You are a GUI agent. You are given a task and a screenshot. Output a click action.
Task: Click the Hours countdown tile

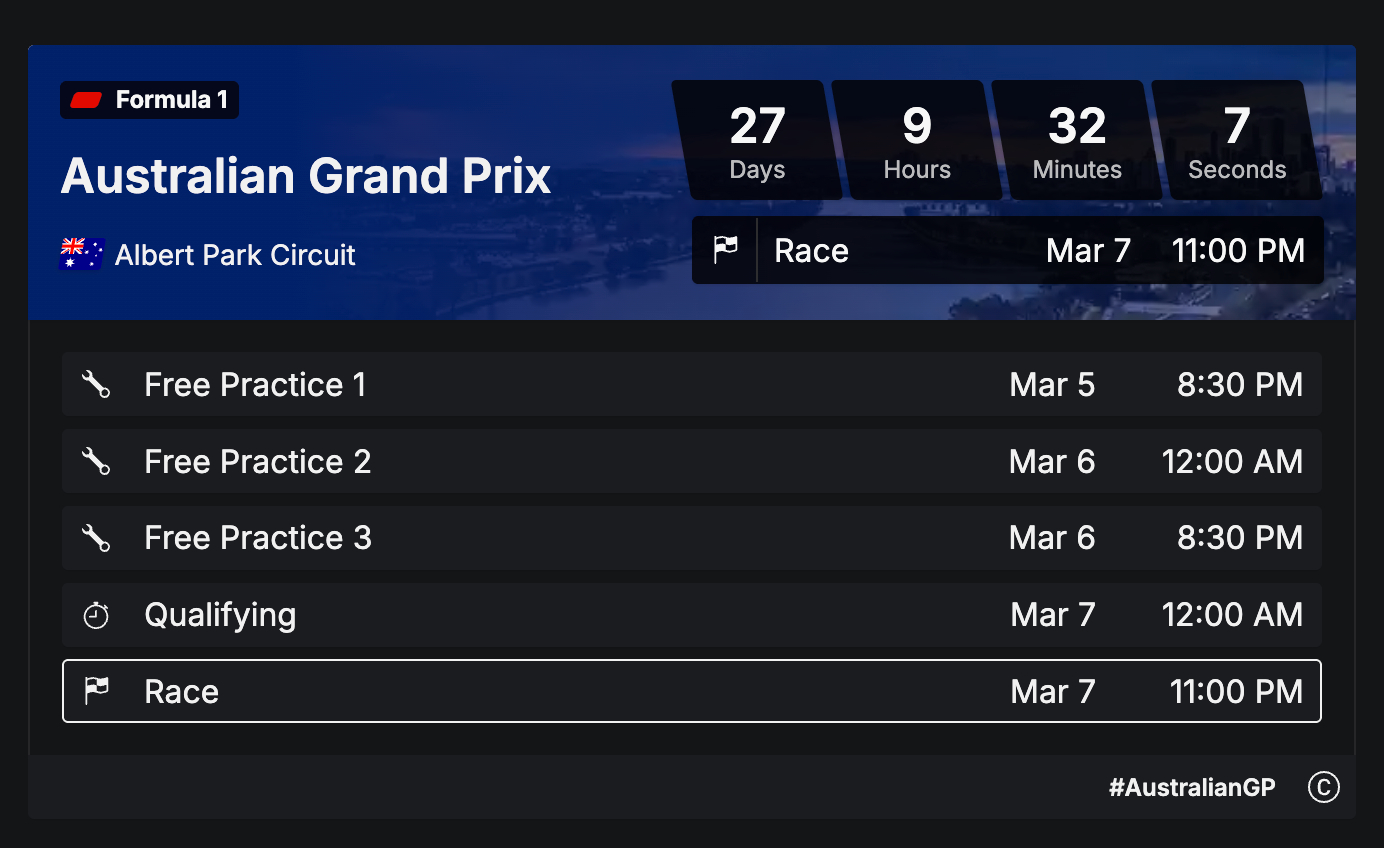(917, 140)
